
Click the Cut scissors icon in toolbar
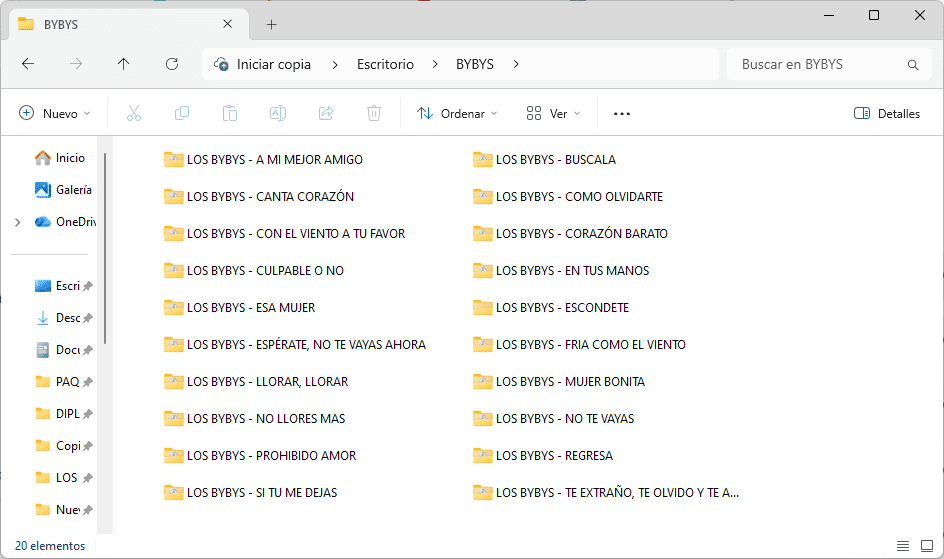pyautogui.click(x=134, y=114)
